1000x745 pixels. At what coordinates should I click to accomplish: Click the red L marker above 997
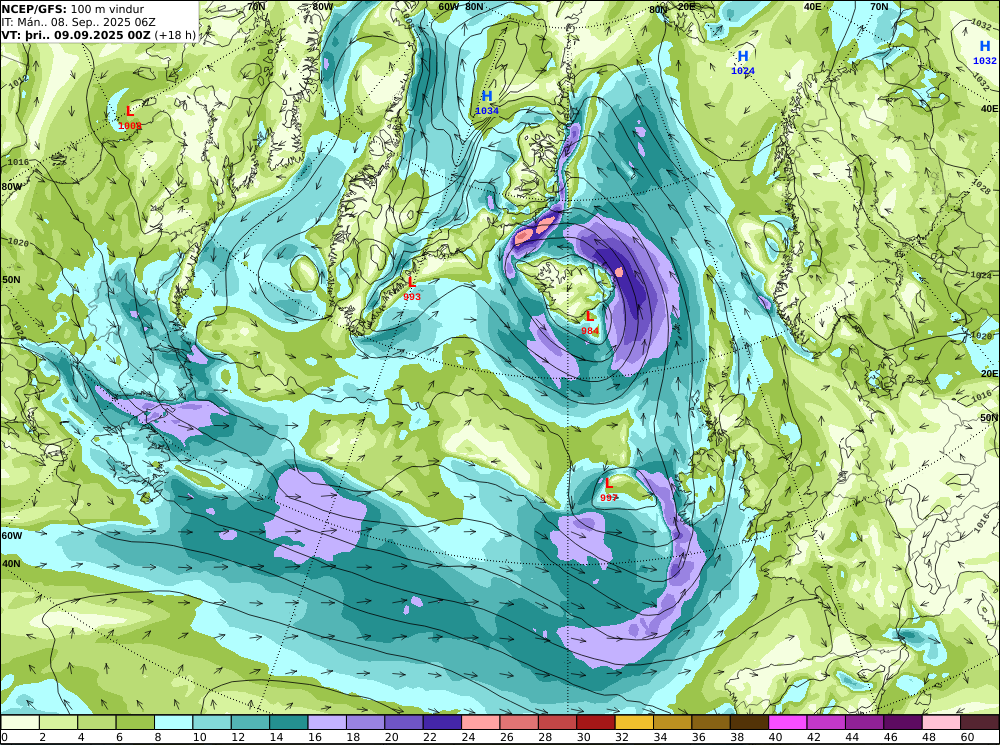click(608, 483)
